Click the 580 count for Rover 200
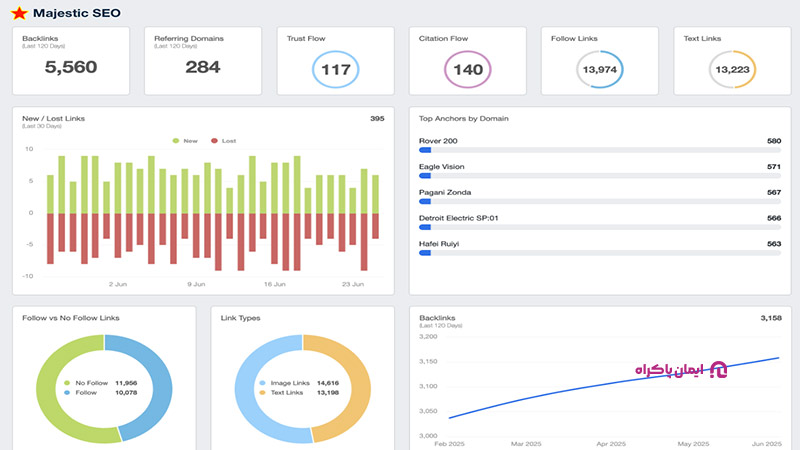Viewport: 800px width, 450px height. pyautogui.click(x=774, y=141)
